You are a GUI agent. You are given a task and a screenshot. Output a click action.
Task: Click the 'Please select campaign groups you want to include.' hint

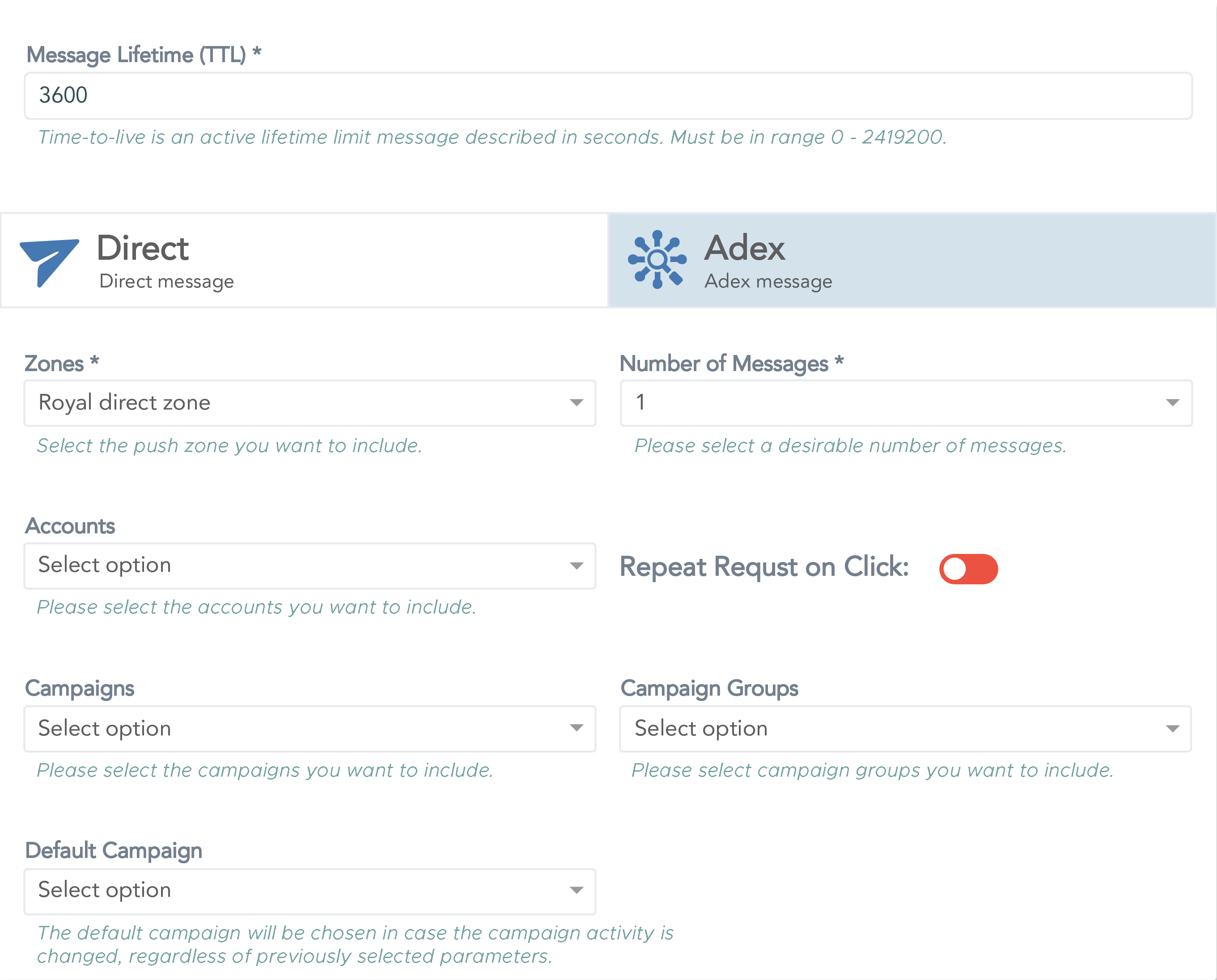[x=873, y=771]
